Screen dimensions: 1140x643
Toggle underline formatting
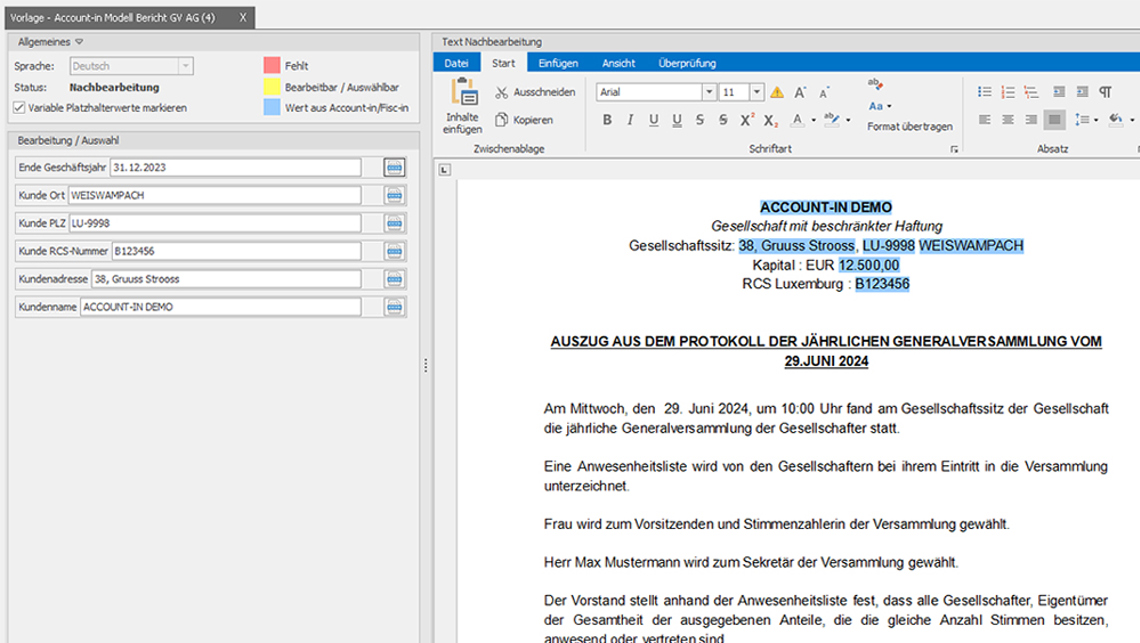point(653,120)
